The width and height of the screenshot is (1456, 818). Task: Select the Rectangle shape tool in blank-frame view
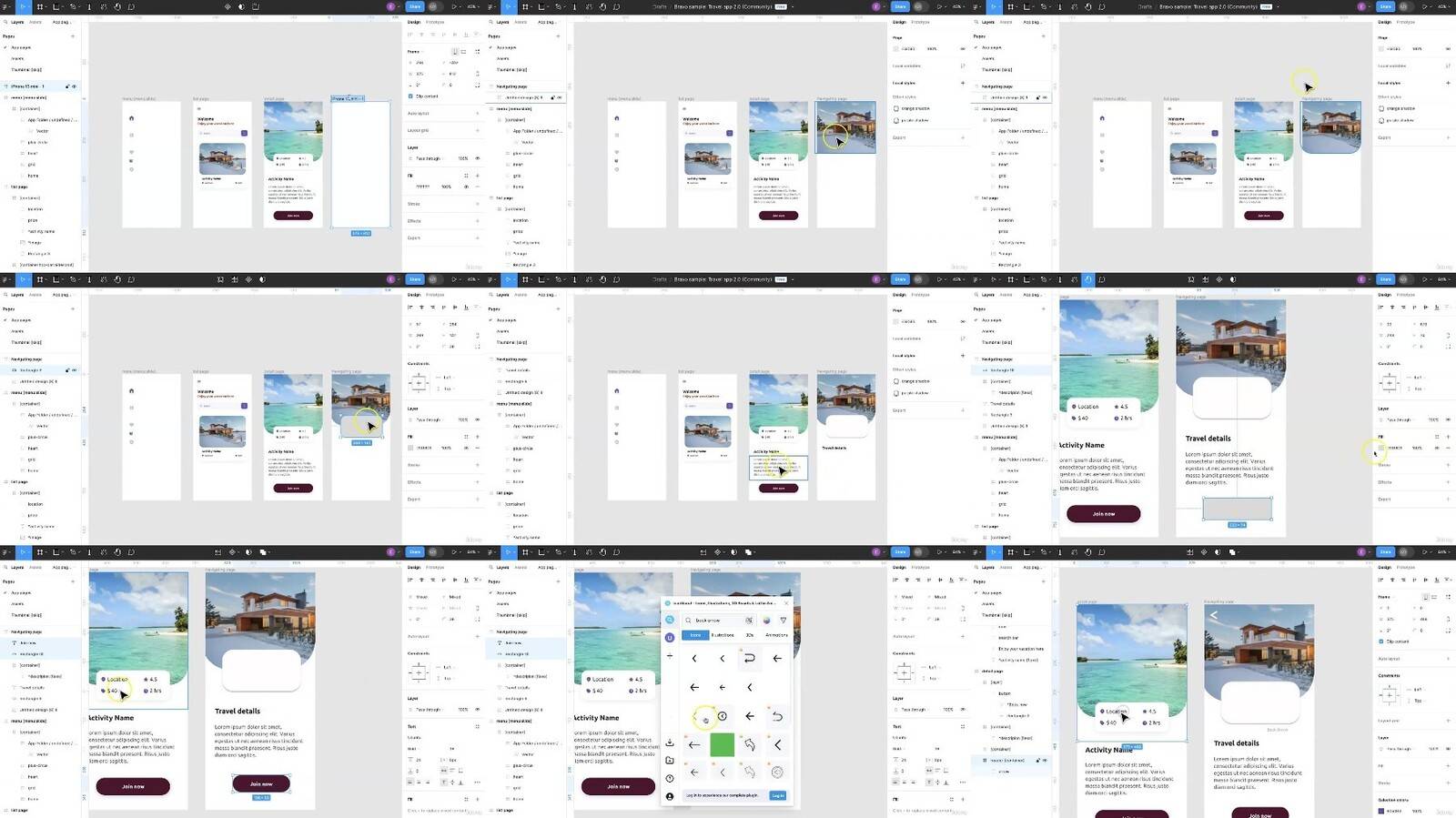56,6
